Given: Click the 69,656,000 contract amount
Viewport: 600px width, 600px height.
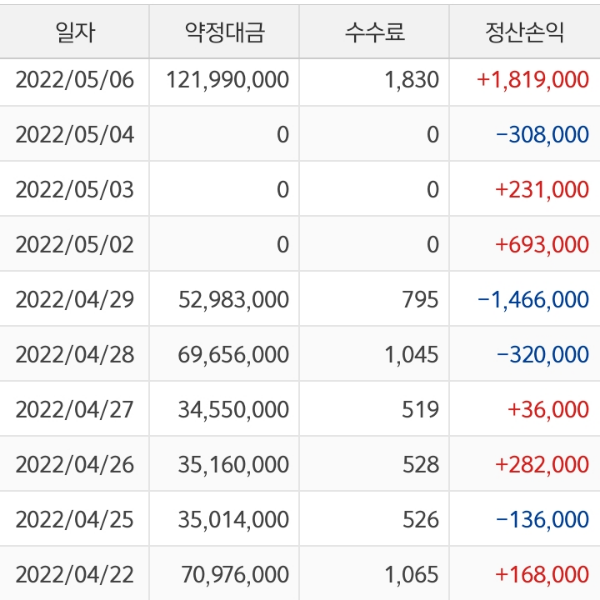Looking at the screenshot, I should [230, 354].
